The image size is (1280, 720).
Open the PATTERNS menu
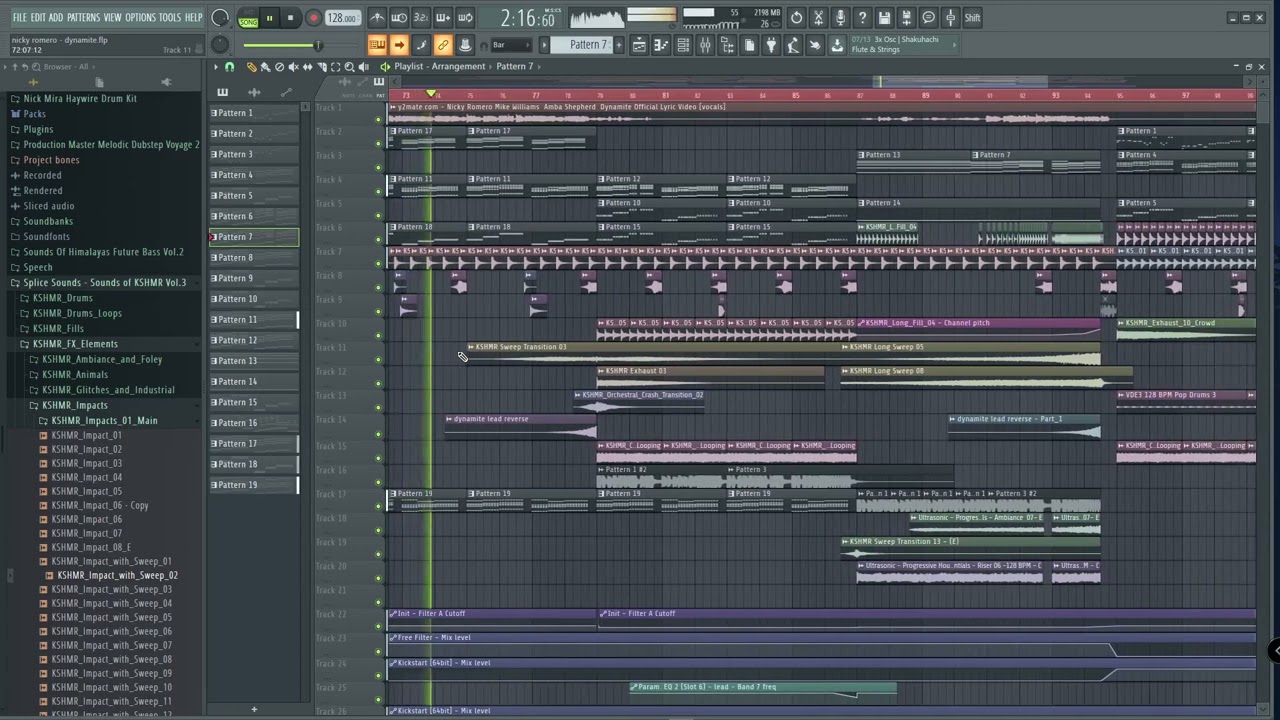[x=83, y=17]
